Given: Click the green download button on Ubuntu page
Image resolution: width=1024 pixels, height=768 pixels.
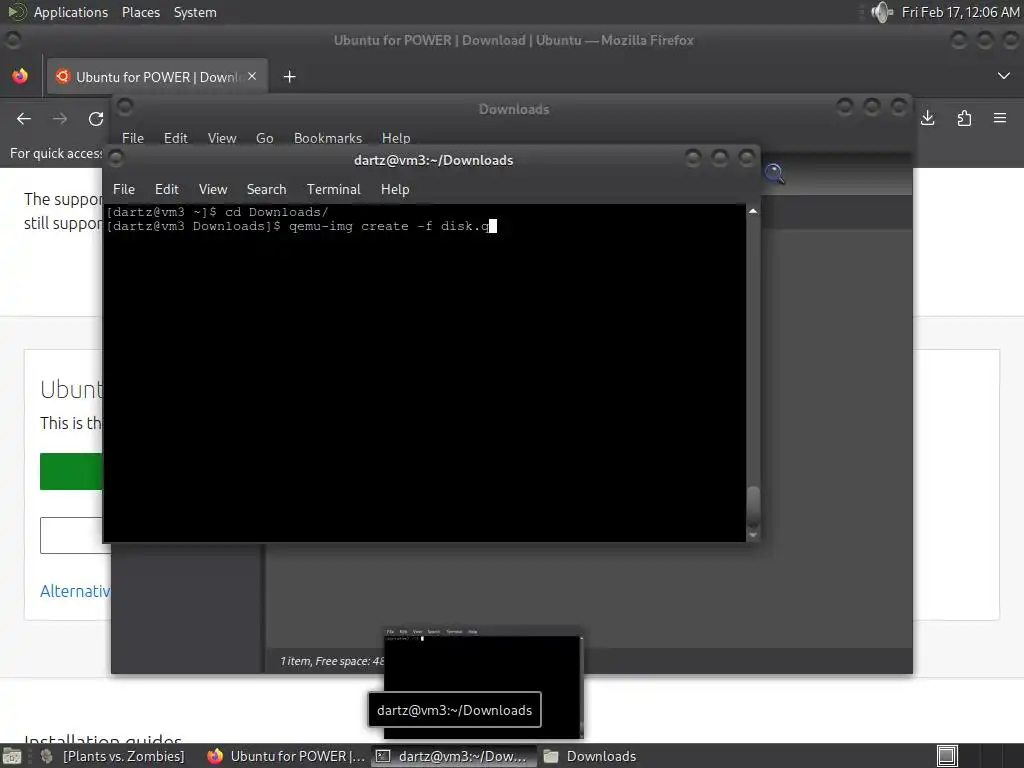Looking at the screenshot, I should (x=71, y=472).
